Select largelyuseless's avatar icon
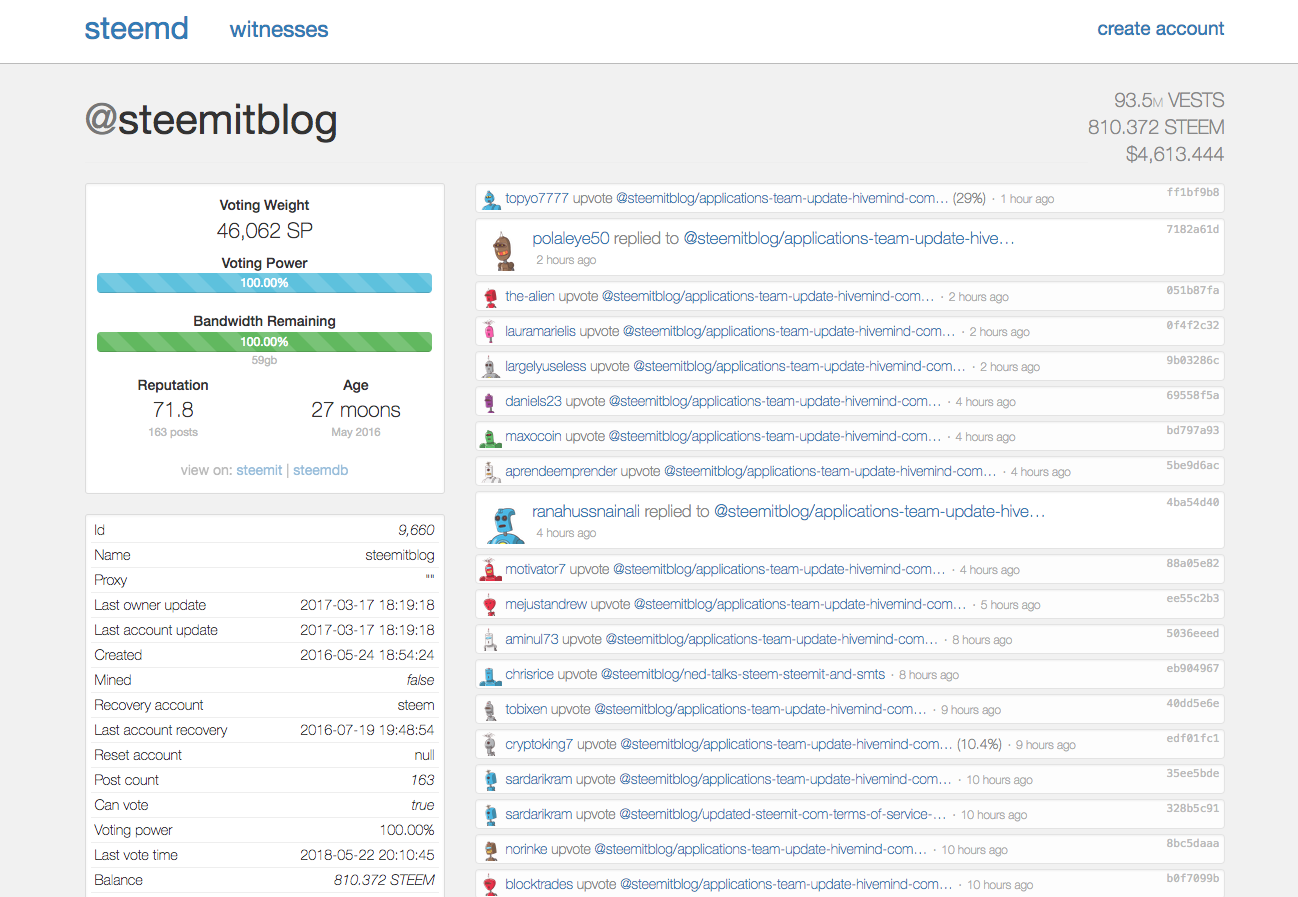This screenshot has width=1298, height=897. pyautogui.click(x=490, y=367)
